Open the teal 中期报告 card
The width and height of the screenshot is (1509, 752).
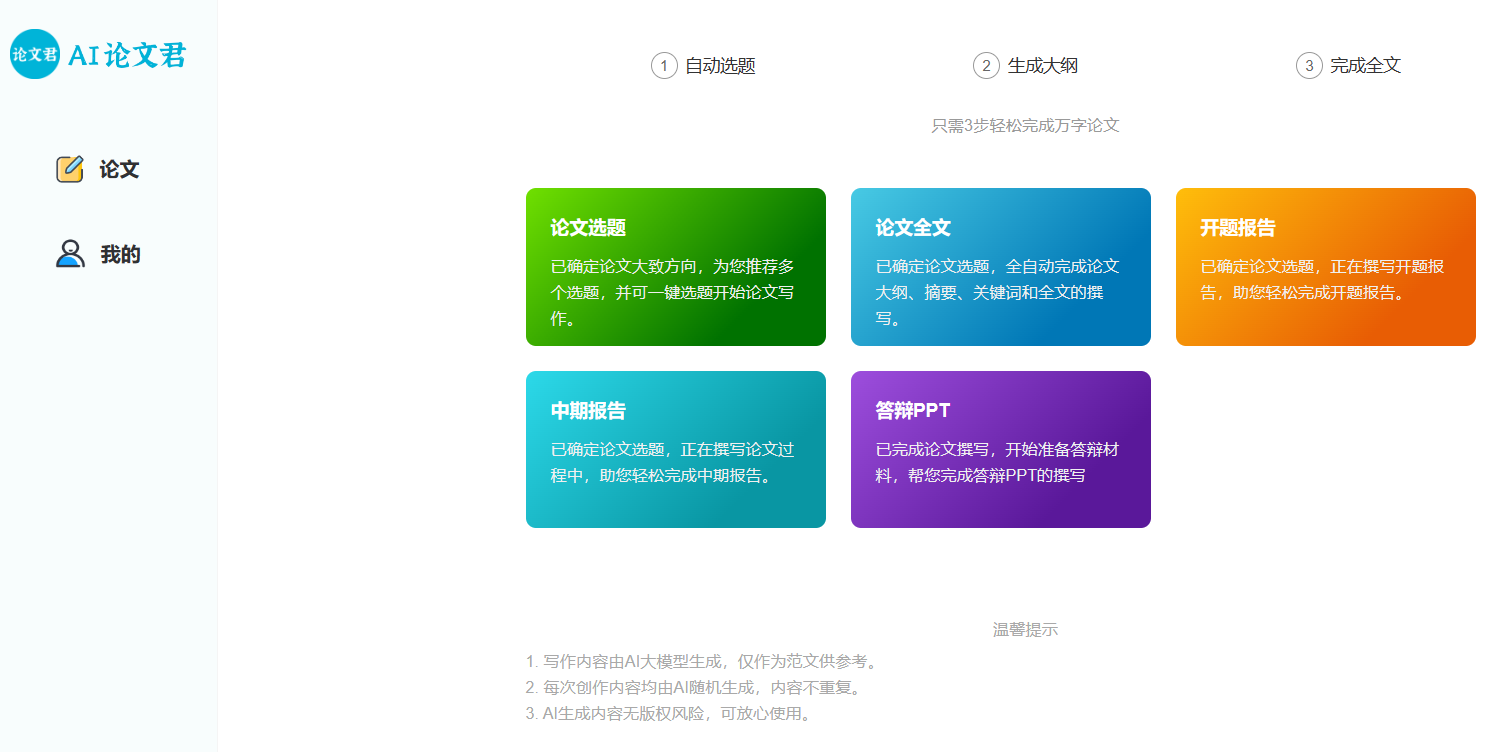[676, 449]
